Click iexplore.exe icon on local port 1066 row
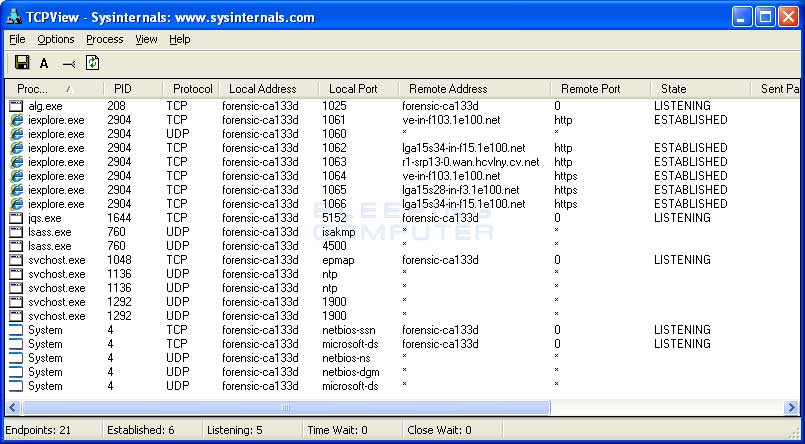This screenshot has height=444, width=805. point(16,204)
